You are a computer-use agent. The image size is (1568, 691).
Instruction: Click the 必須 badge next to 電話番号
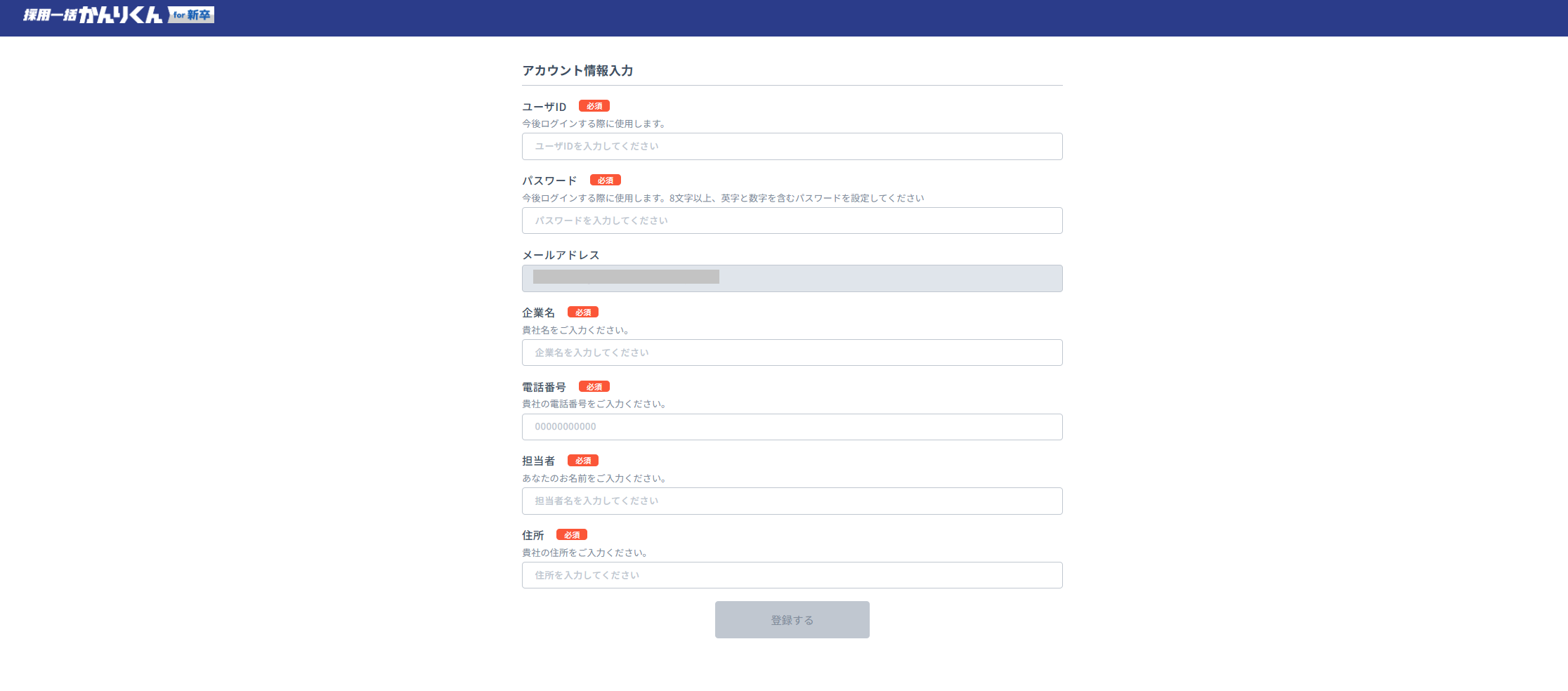pyautogui.click(x=594, y=386)
